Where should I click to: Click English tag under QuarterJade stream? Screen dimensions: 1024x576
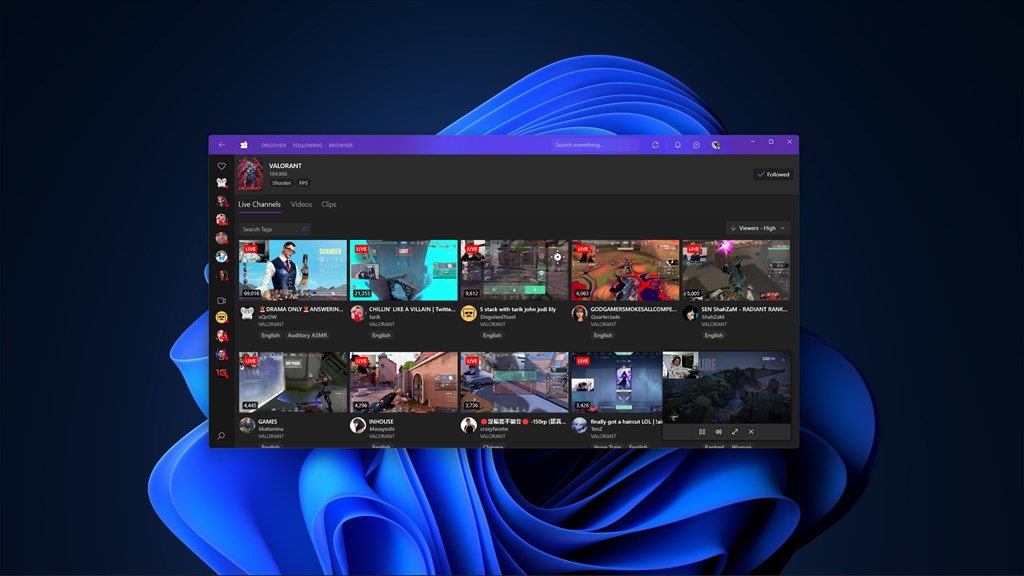603,335
